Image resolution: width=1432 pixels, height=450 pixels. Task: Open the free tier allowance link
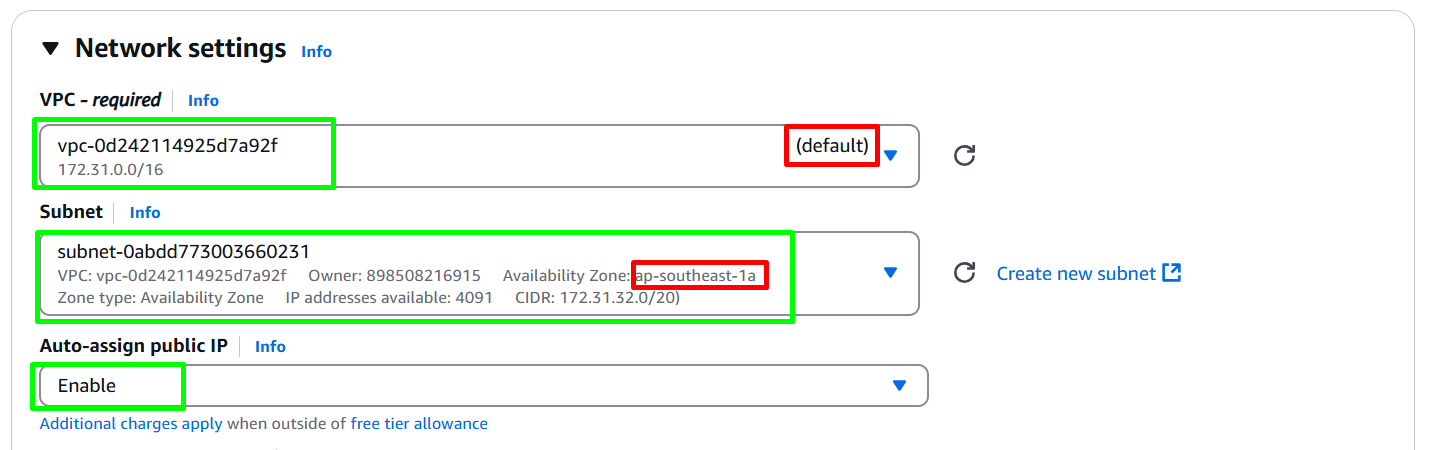pos(419,423)
